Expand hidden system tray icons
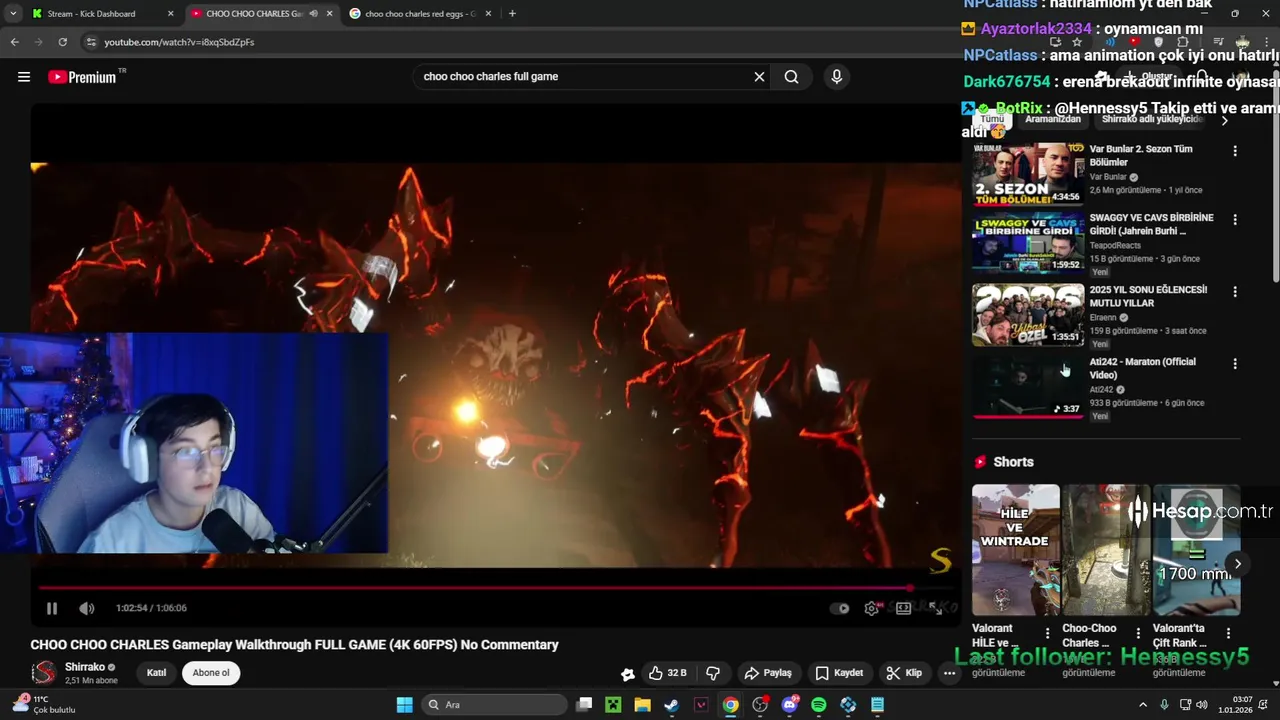This screenshot has width=1280, height=720. click(x=1143, y=705)
